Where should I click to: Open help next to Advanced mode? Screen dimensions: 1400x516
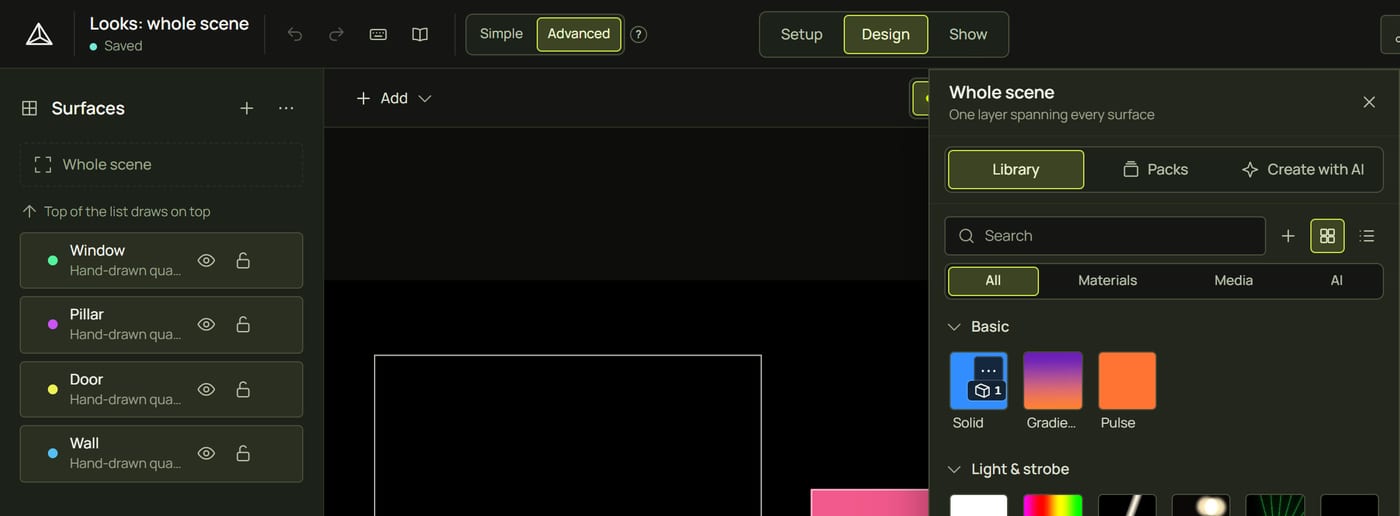click(639, 34)
